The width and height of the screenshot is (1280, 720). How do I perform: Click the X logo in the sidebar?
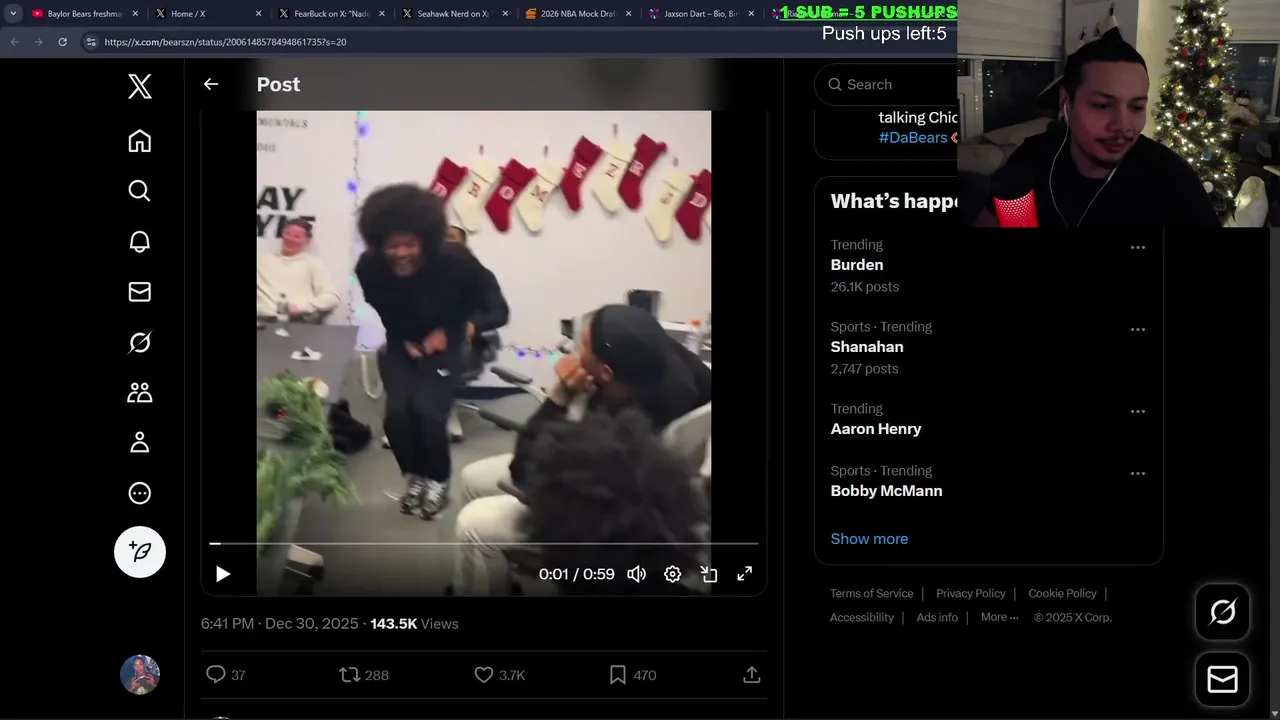click(140, 86)
